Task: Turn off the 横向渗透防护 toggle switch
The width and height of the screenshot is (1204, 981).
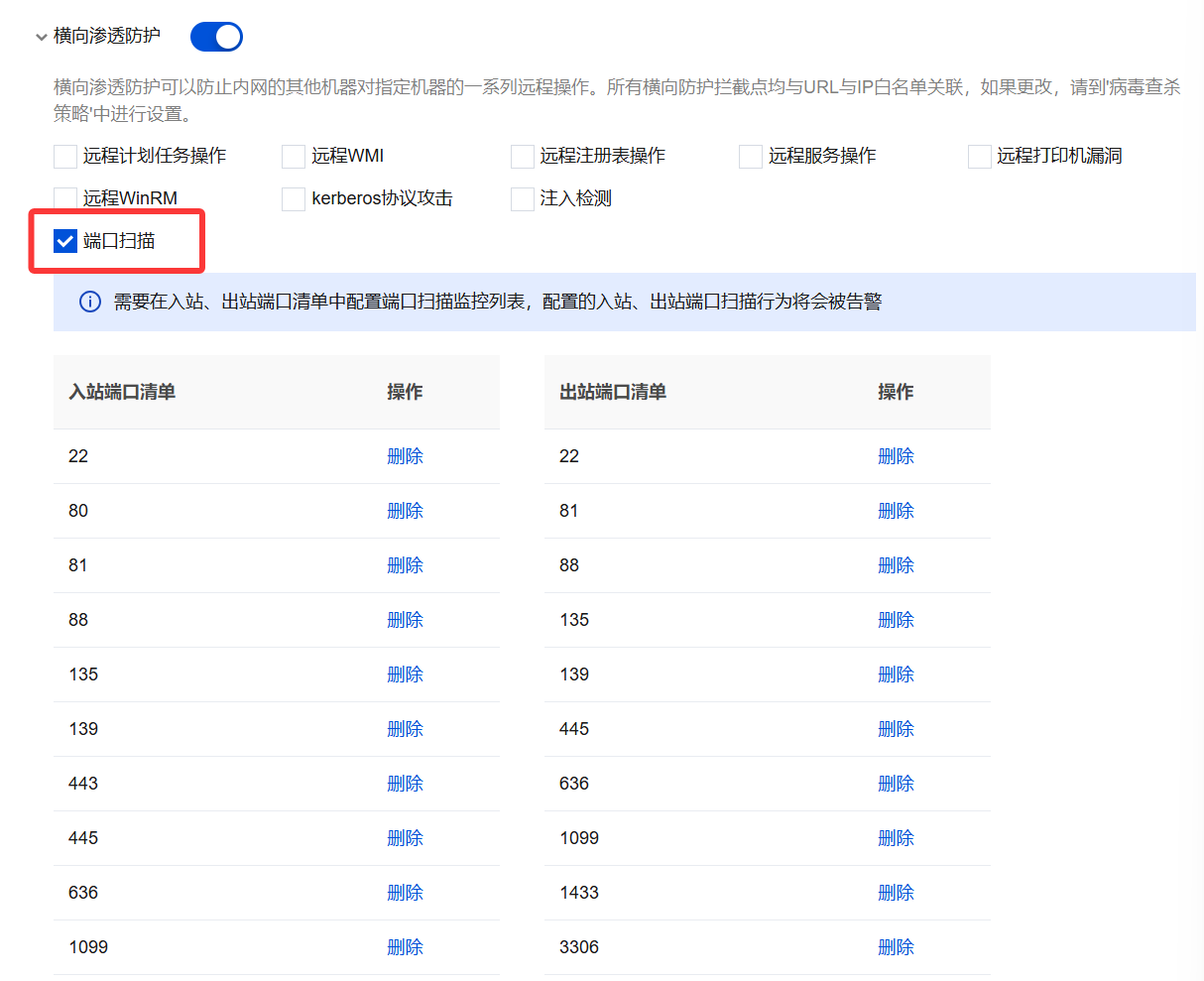Action: point(216,37)
